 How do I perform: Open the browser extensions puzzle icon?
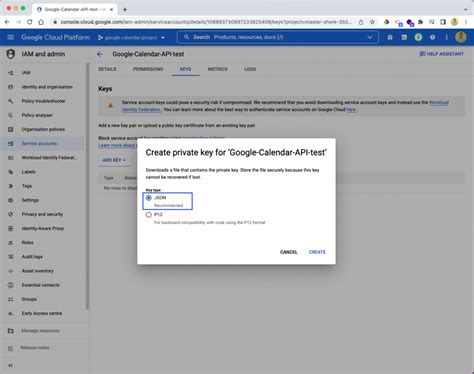point(420,22)
